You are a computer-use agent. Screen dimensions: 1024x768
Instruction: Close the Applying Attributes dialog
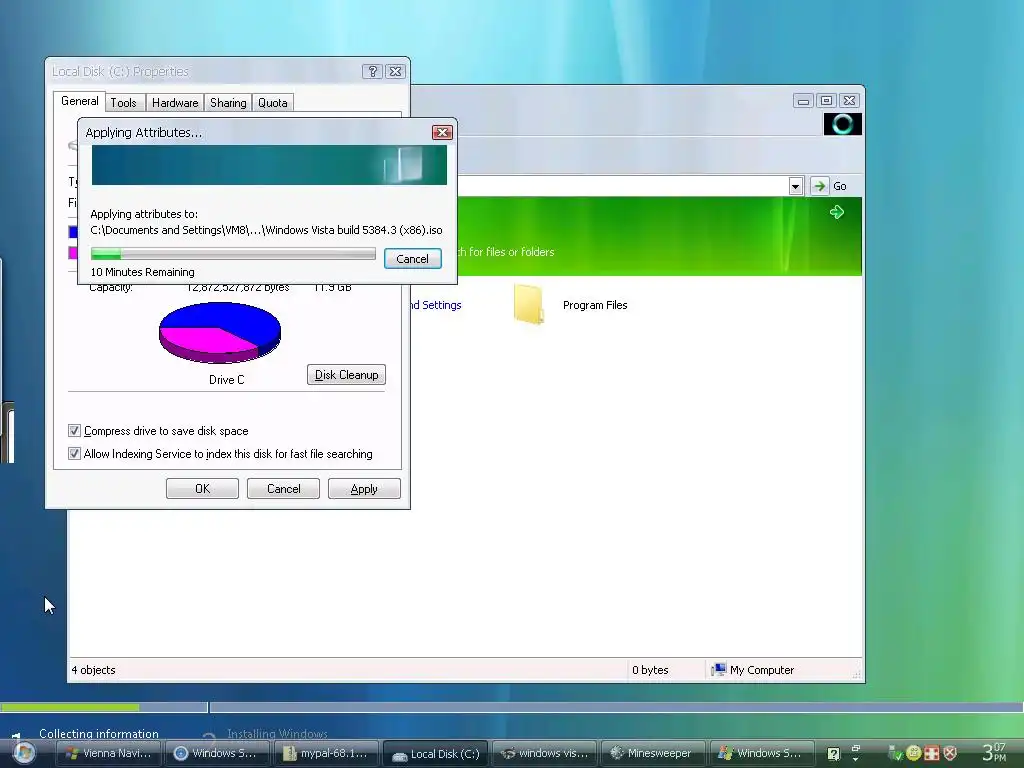[442, 133]
